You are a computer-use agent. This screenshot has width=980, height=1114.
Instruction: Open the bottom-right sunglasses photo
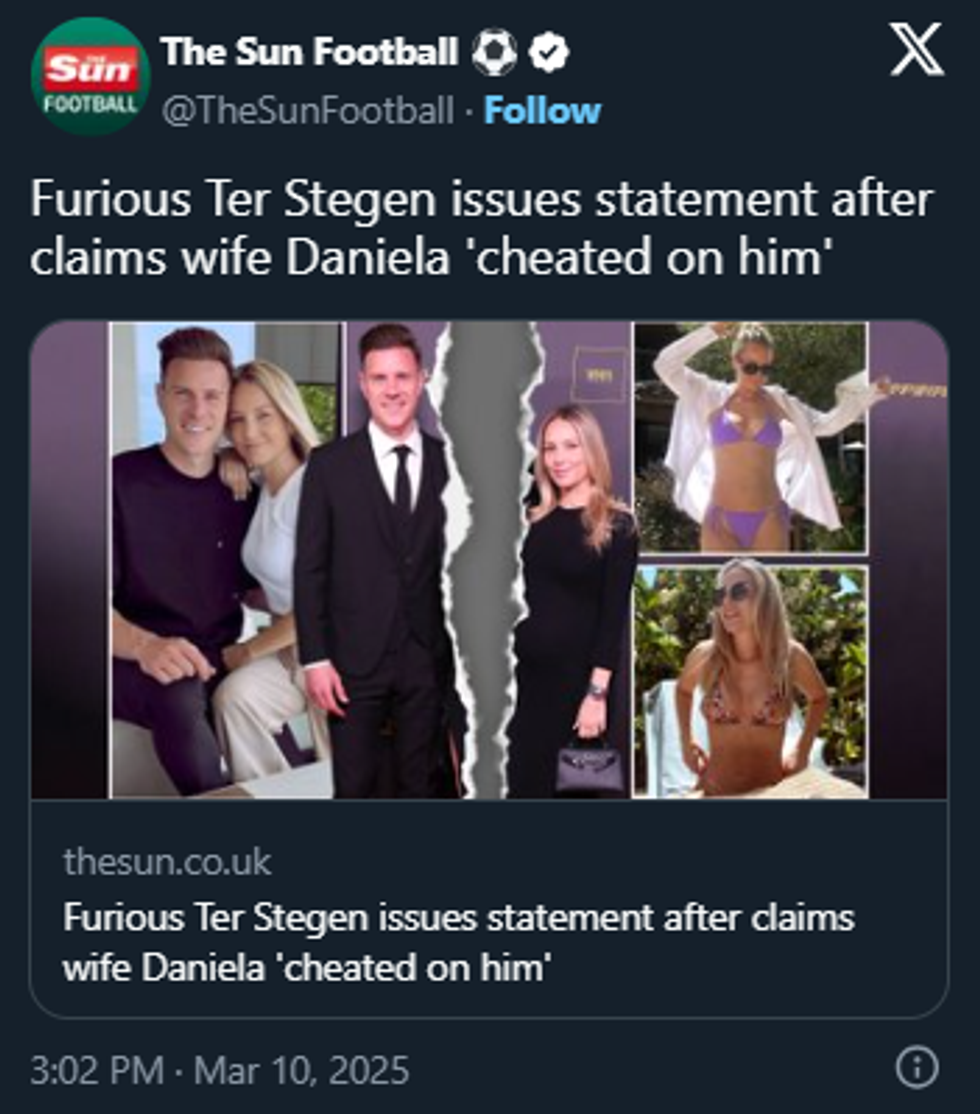(x=750, y=680)
